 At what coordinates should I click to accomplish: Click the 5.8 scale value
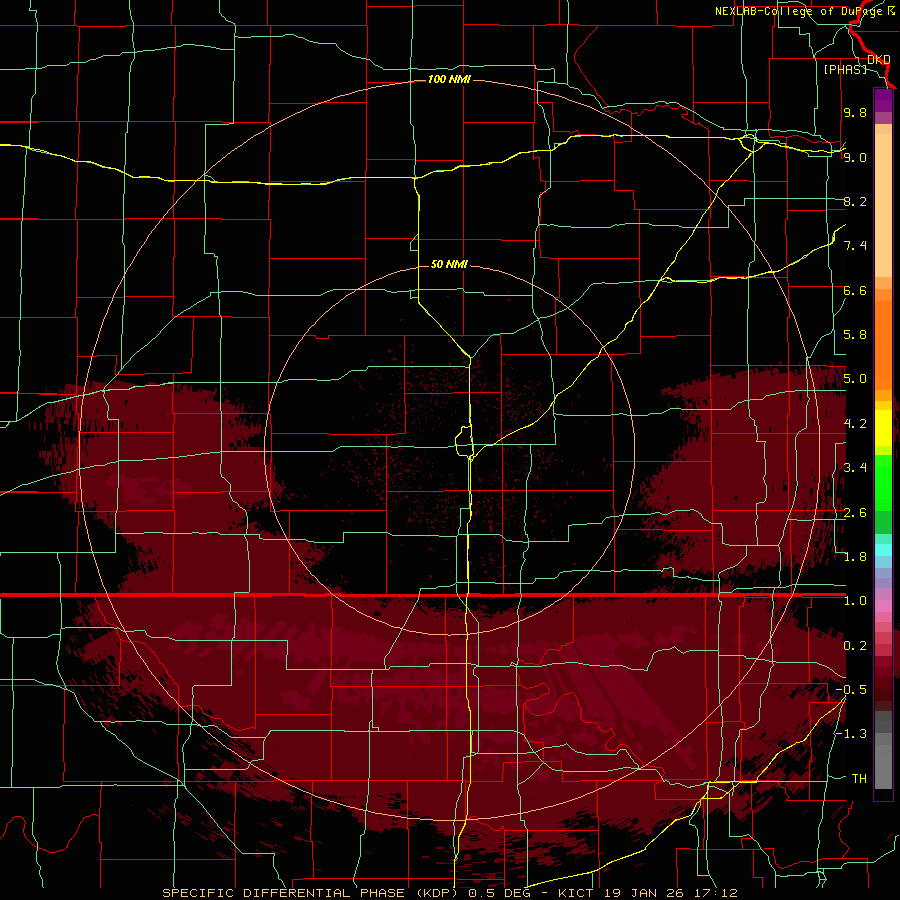pos(855,335)
